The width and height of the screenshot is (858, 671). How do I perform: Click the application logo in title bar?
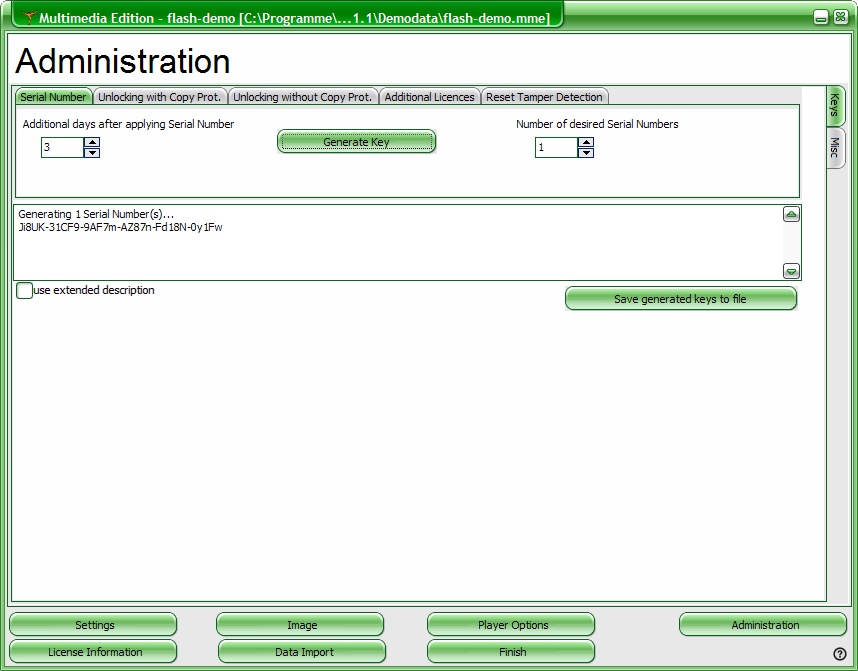coord(29,18)
